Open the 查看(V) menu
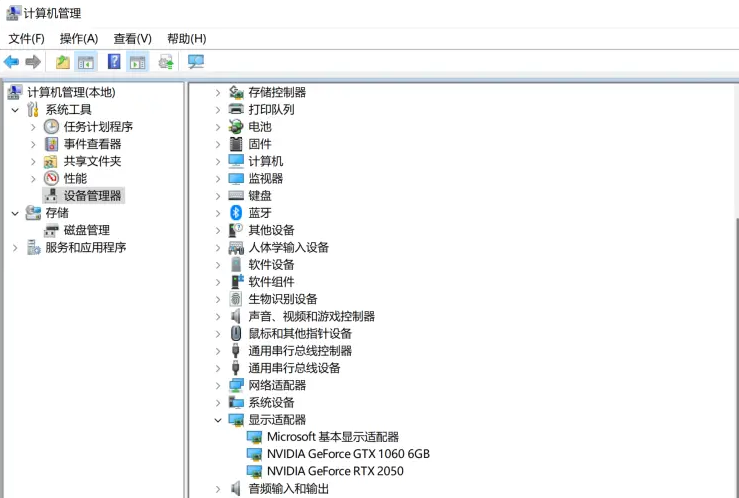The image size is (739, 498). (132, 38)
